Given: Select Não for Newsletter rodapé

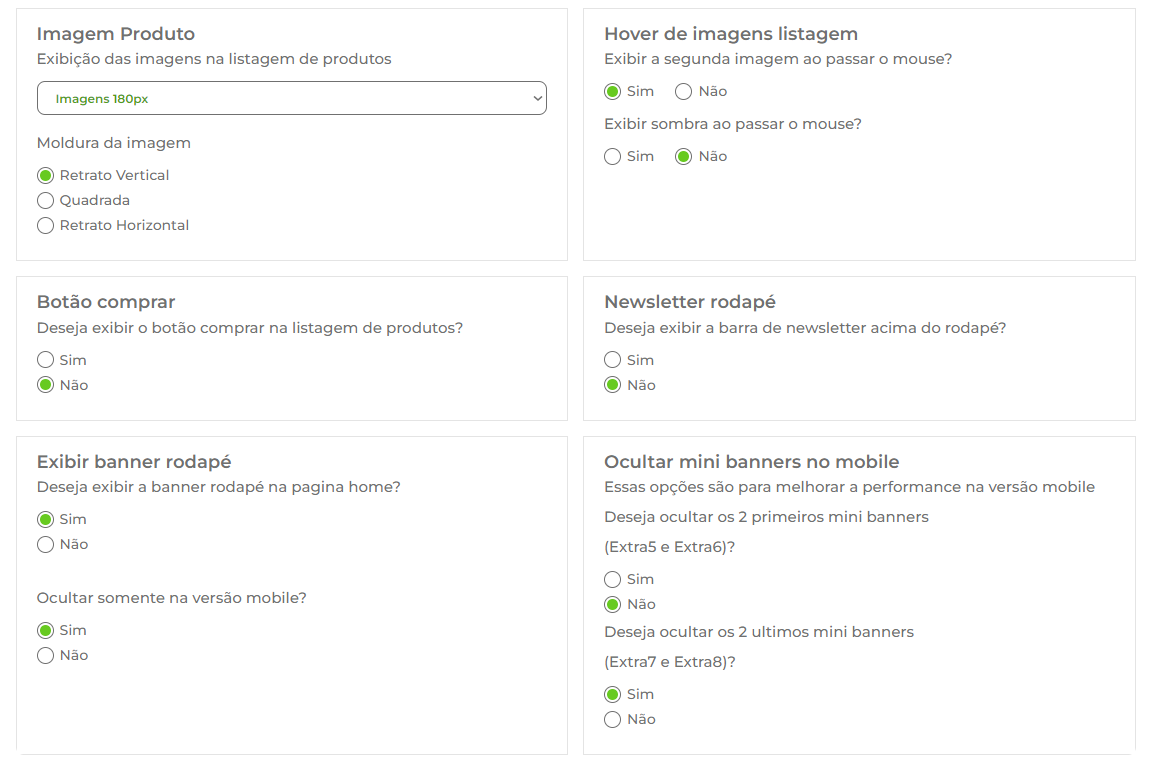Looking at the screenshot, I should [613, 385].
